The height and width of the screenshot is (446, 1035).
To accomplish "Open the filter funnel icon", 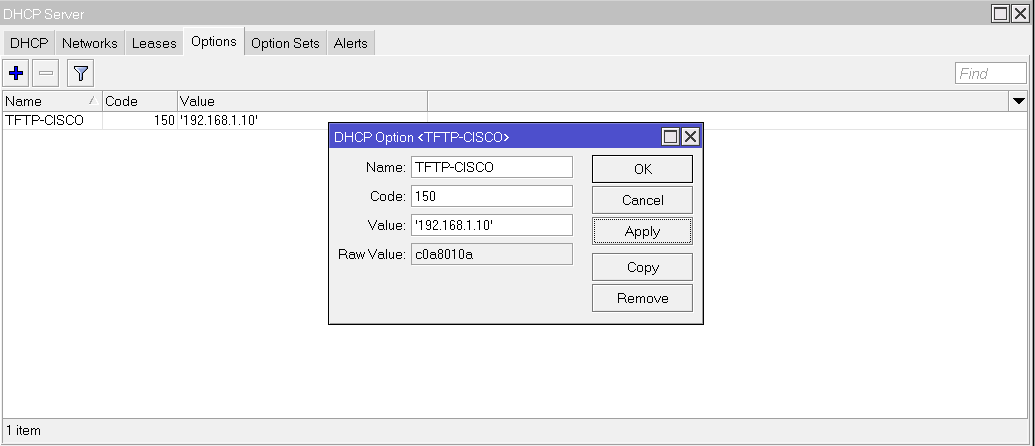I will (80, 73).
